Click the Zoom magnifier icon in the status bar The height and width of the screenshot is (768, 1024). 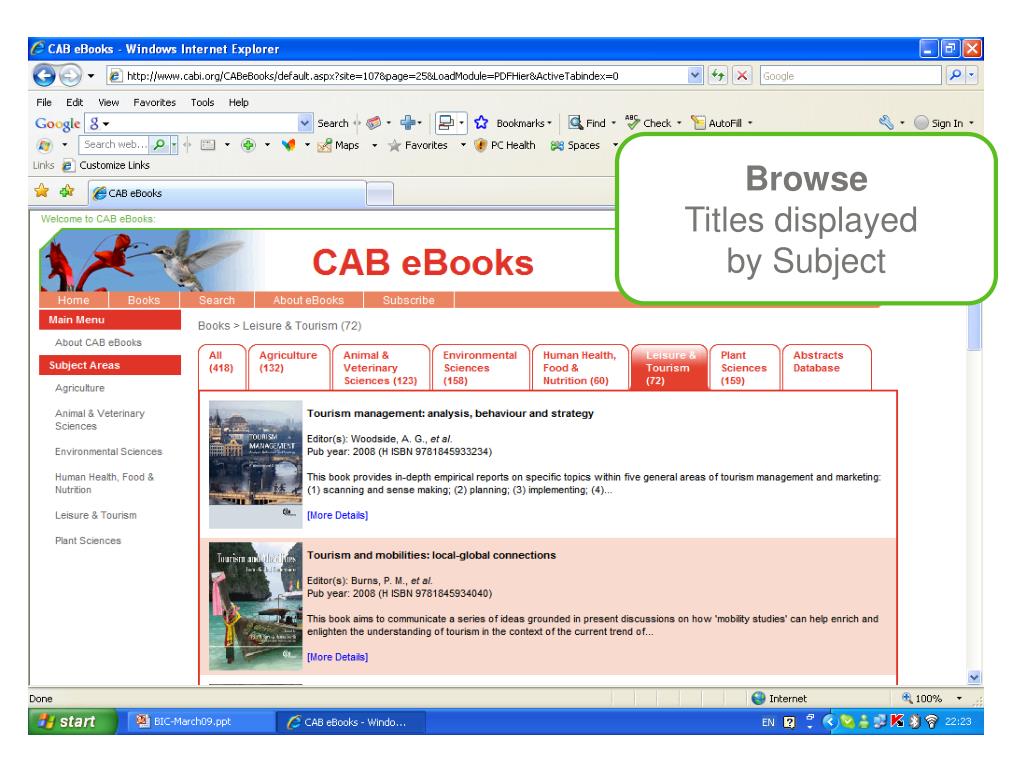(x=906, y=698)
